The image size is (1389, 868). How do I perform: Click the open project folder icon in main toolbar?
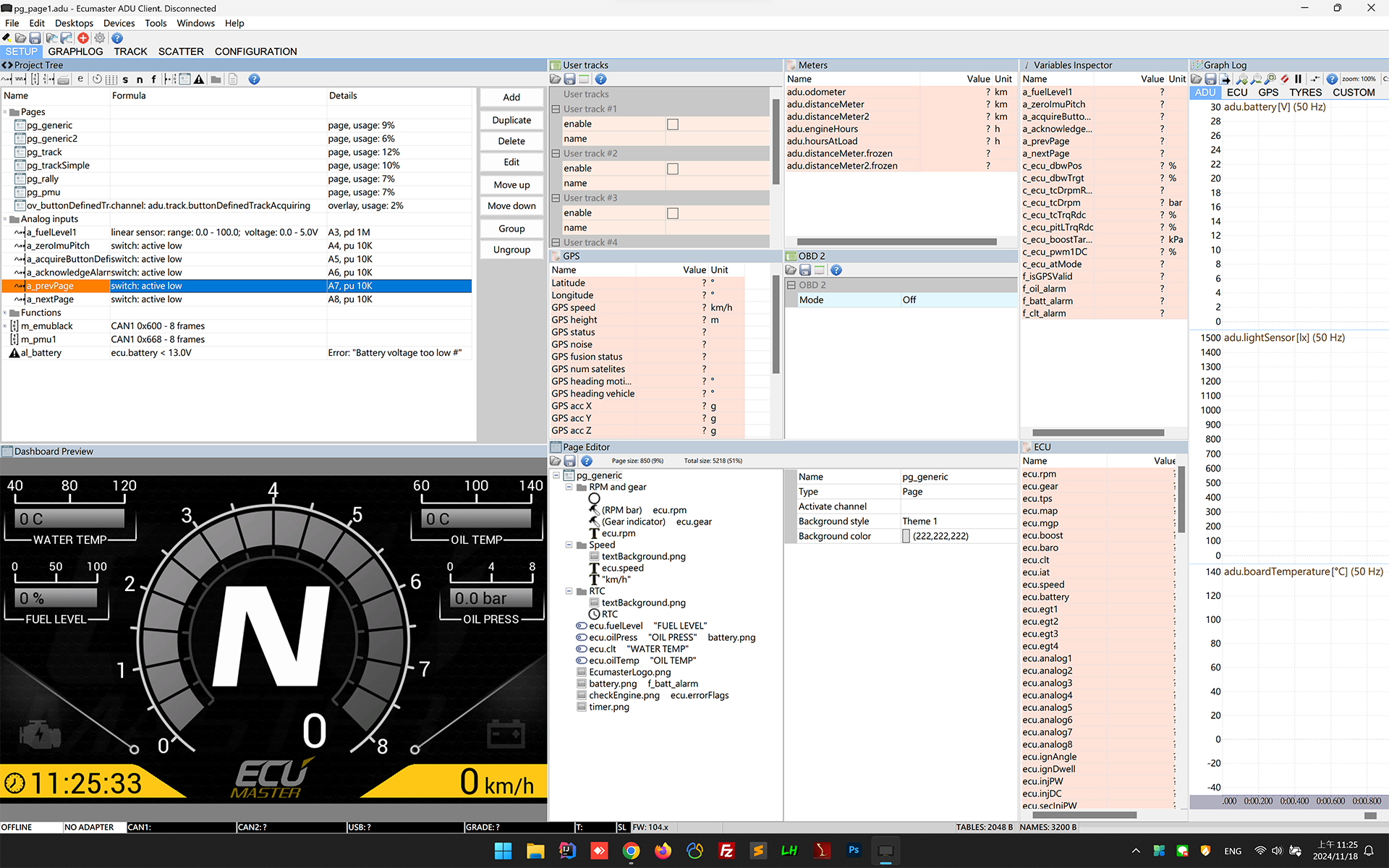[x=20, y=38]
